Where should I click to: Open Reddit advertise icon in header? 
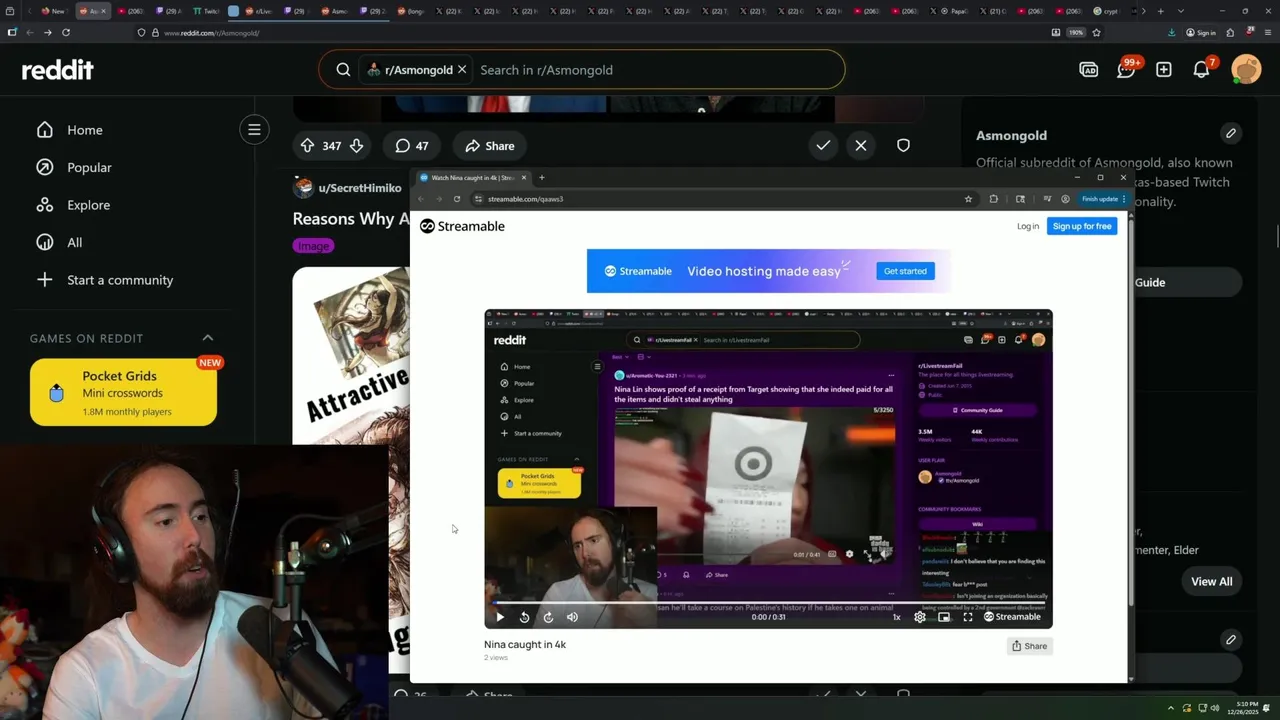1089,70
